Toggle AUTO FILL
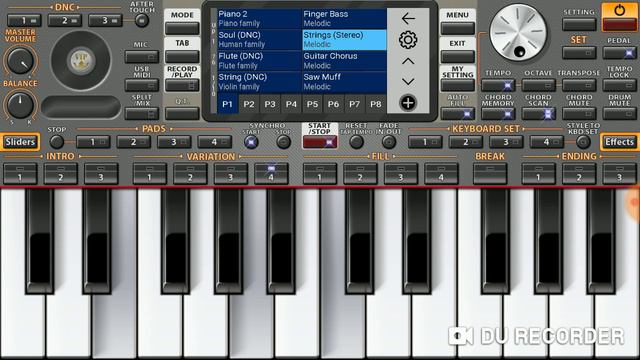Image resolution: width=640 pixels, height=360 pixels. coord(458,113)
